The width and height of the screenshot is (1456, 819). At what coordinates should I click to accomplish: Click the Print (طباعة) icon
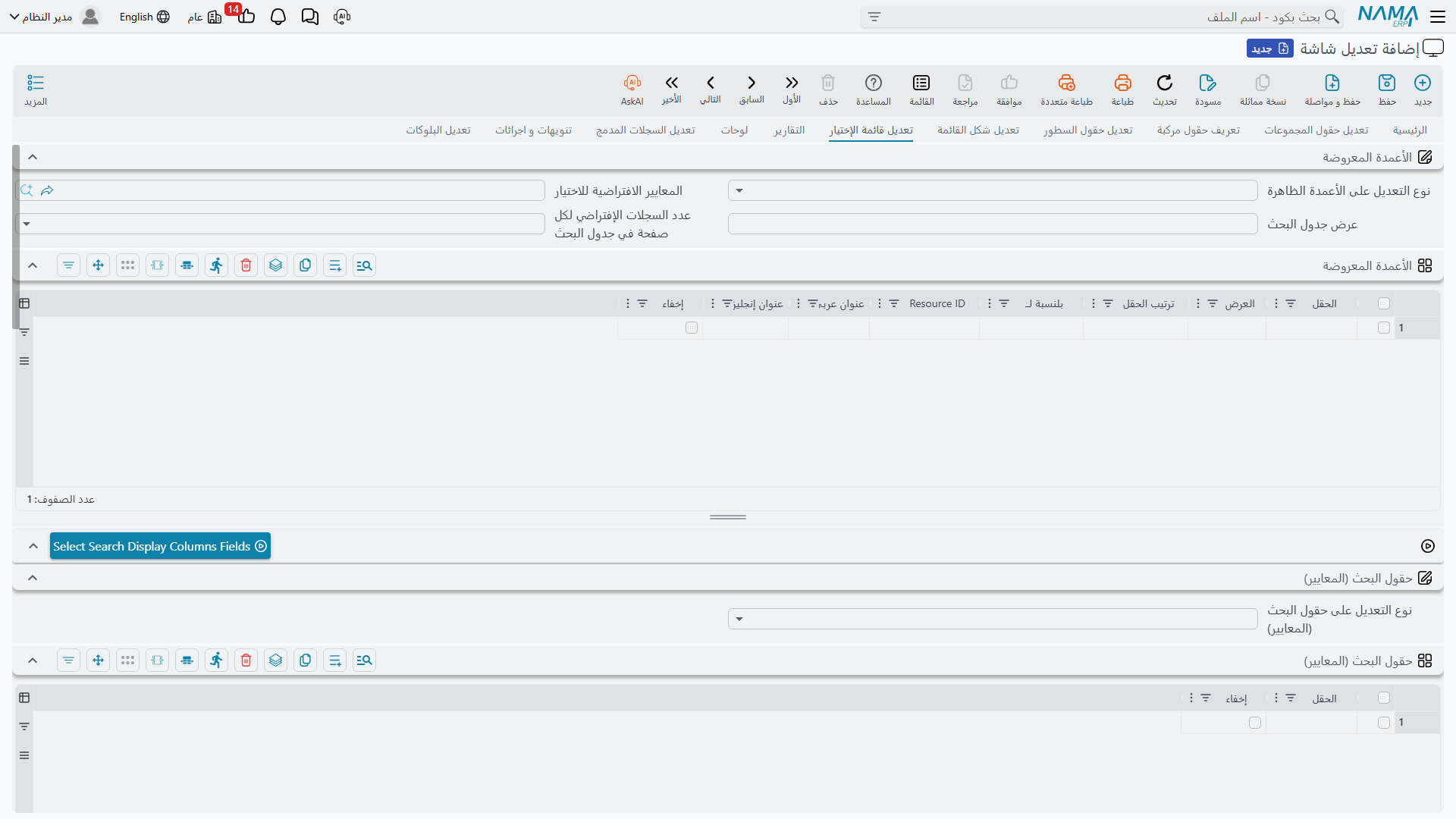point(1122,83)
